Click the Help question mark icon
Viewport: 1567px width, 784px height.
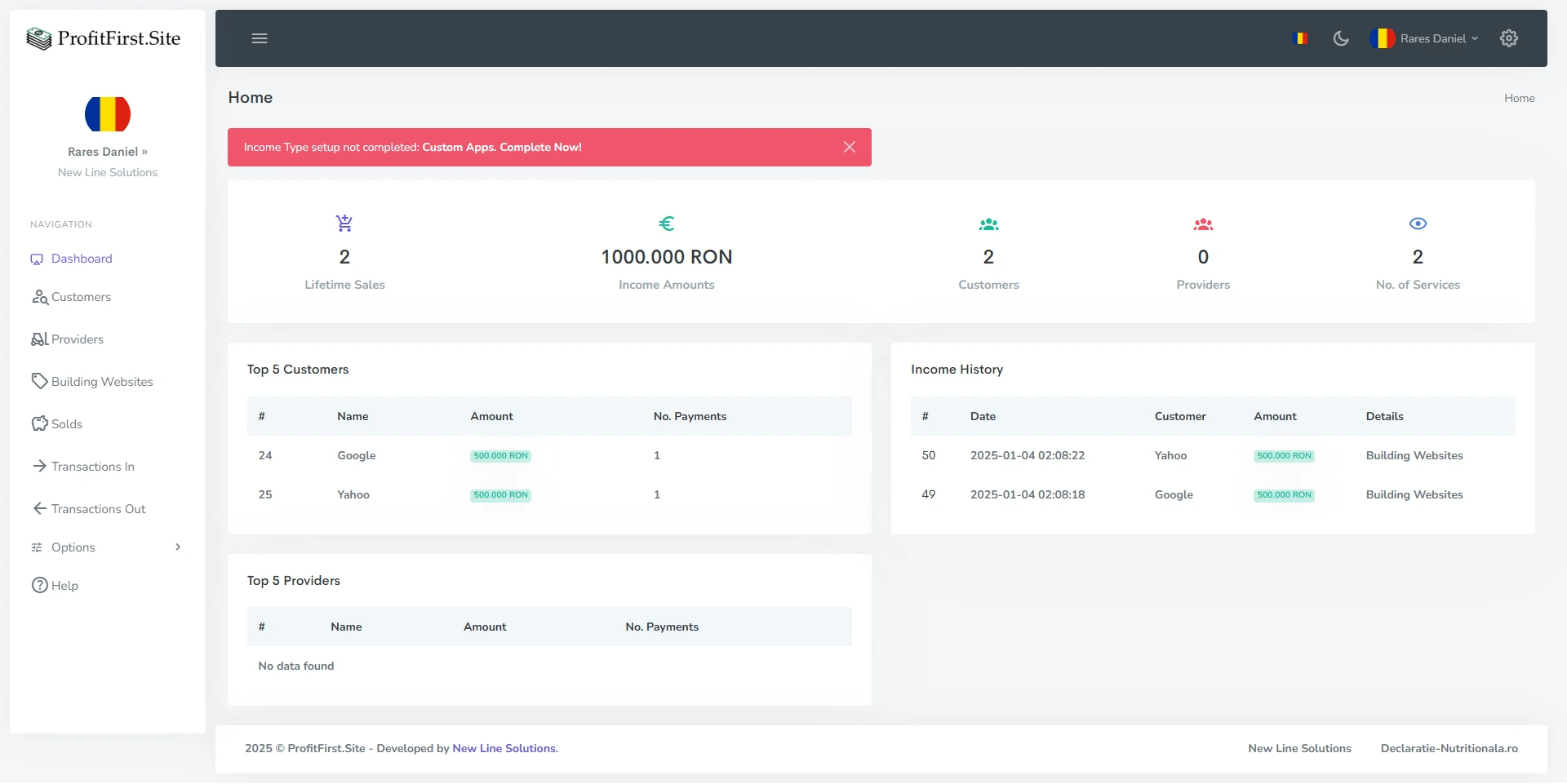coord(39,585)
